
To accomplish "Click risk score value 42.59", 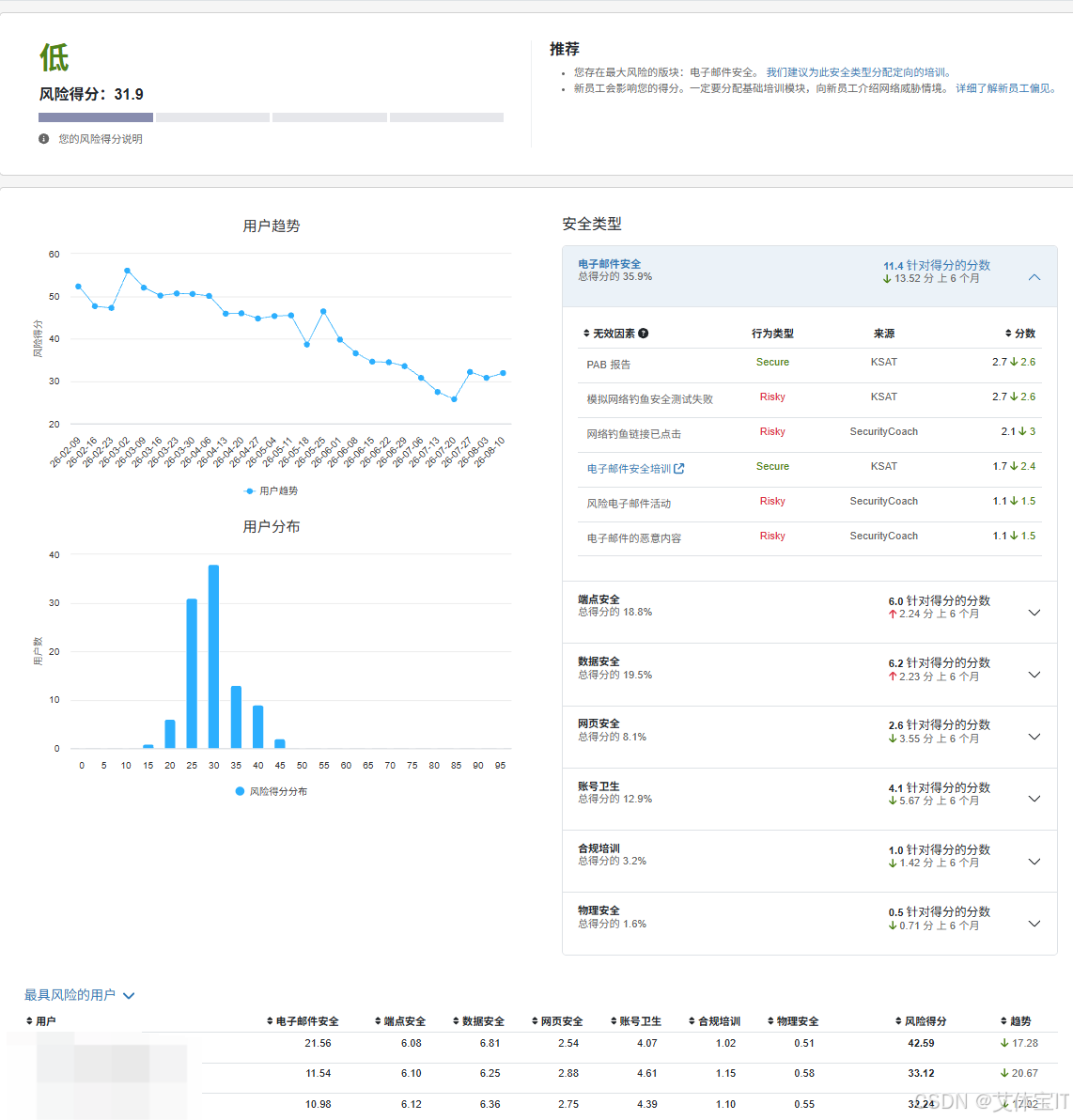I will (x=921, y=1043).
